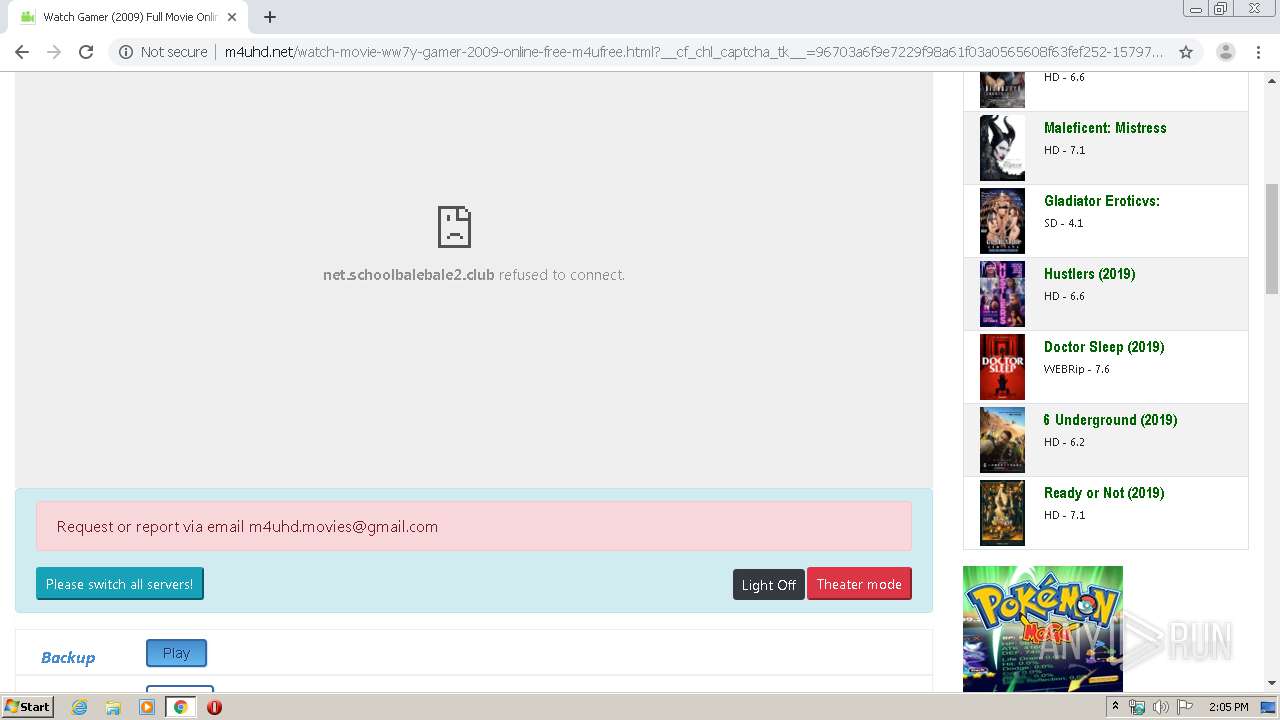Click the sad page error icon
The image size is (1280, 720).
tap(454, 227)
